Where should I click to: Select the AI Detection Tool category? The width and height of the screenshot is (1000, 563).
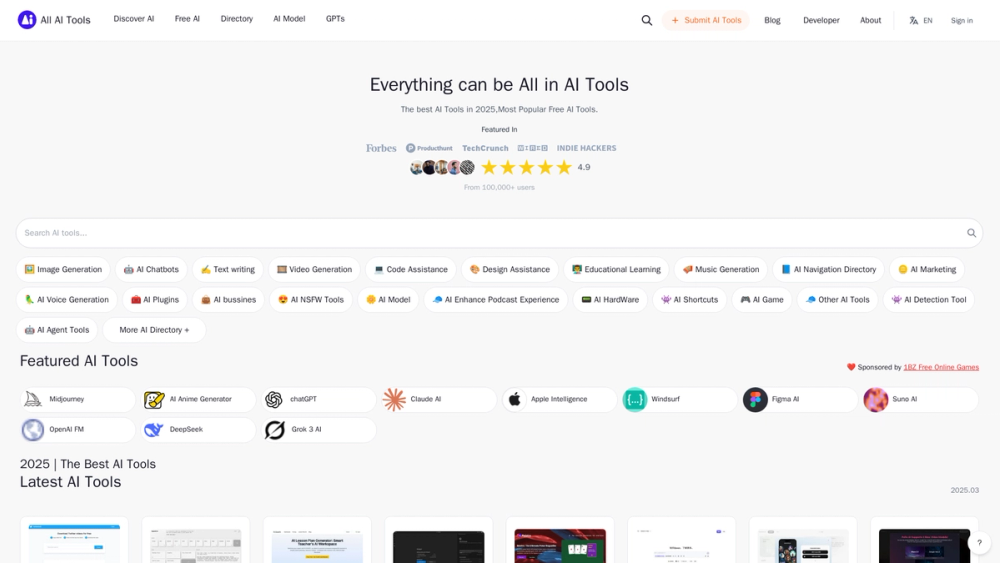pos(929,300)
